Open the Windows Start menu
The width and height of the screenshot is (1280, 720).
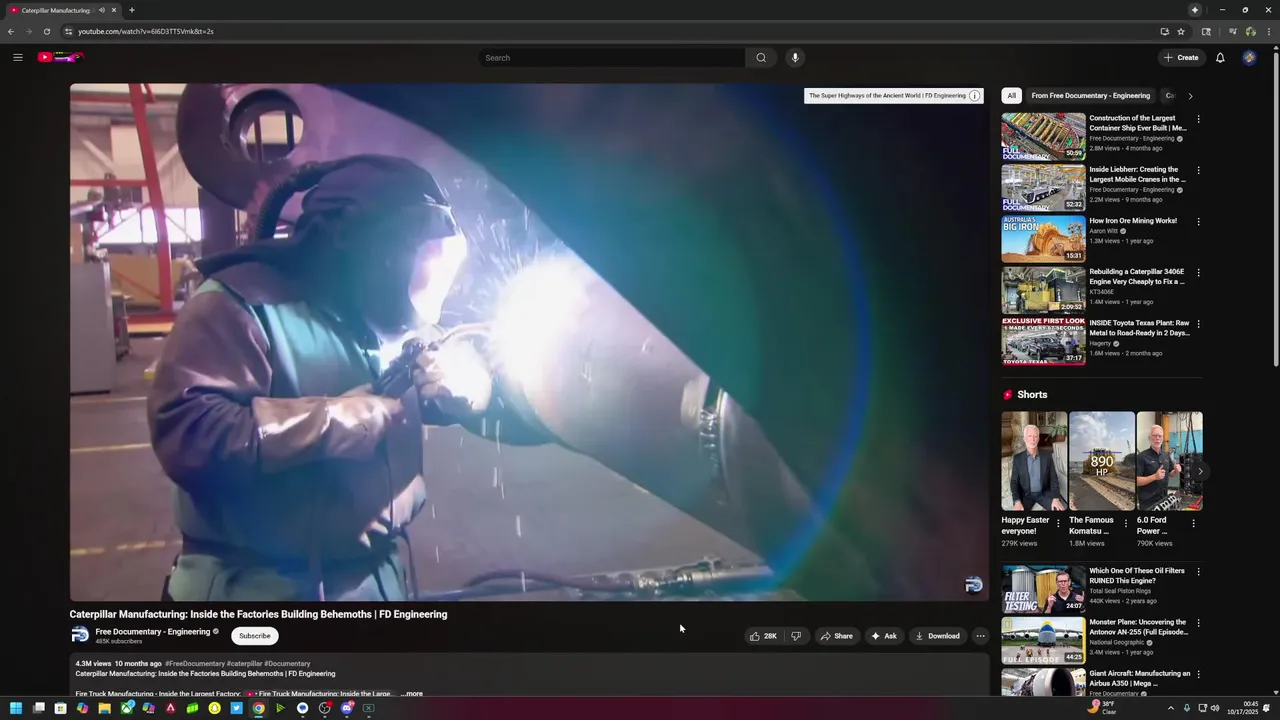coord(16,708)
